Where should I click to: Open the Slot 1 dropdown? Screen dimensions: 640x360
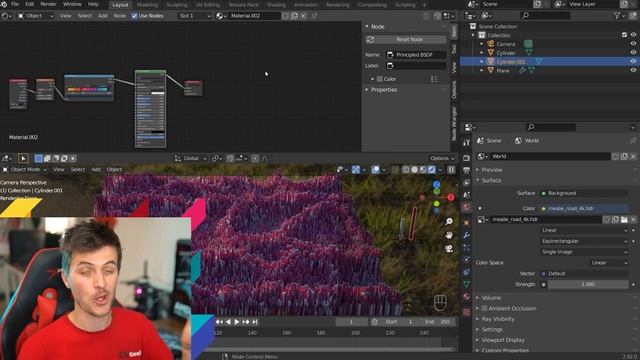[195, 16]
